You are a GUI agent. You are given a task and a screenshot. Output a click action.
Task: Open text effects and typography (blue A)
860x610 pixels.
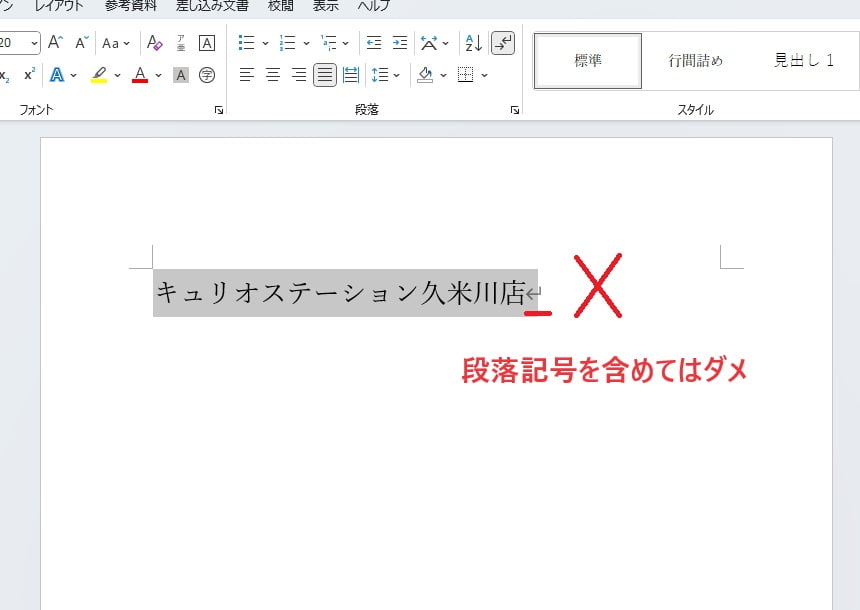(57, 75)
